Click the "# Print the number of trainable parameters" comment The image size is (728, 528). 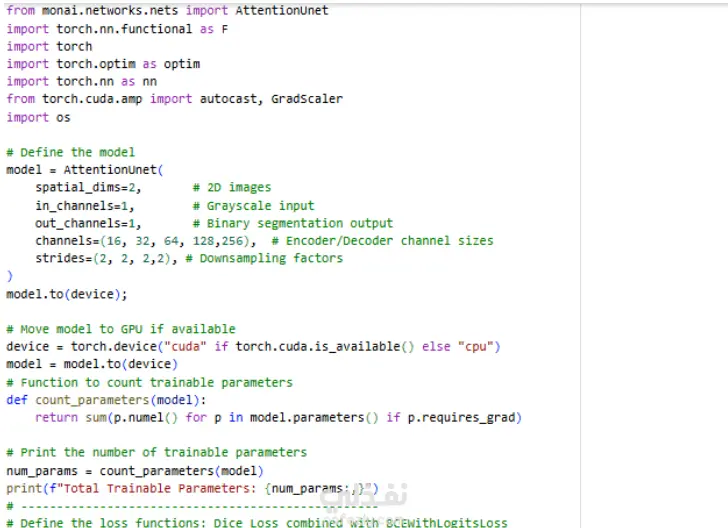coord(157,453)
